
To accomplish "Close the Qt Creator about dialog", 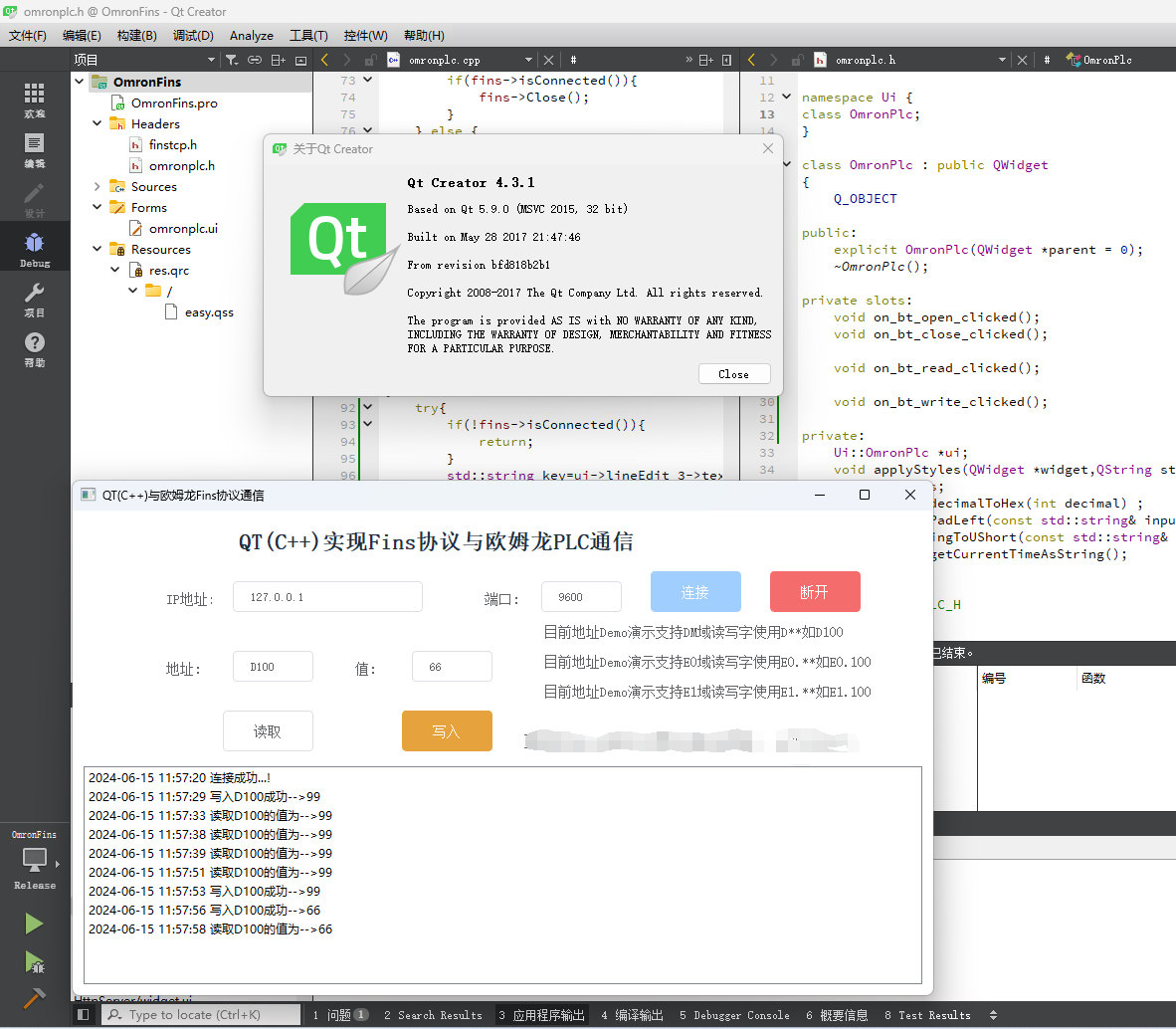I will (x=734, y=373).
